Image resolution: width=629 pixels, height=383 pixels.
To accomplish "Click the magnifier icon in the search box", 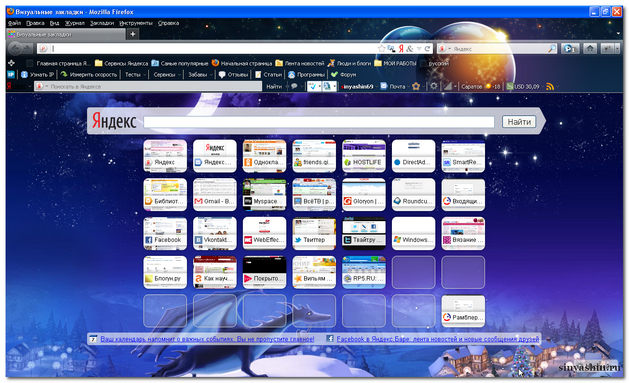I will click(552, 49).
